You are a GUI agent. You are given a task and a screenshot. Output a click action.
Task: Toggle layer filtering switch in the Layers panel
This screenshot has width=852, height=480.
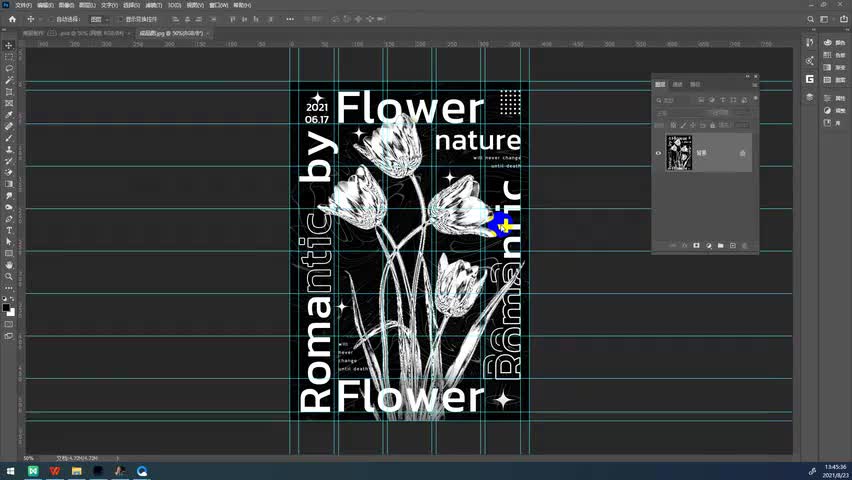coord(755,98)
